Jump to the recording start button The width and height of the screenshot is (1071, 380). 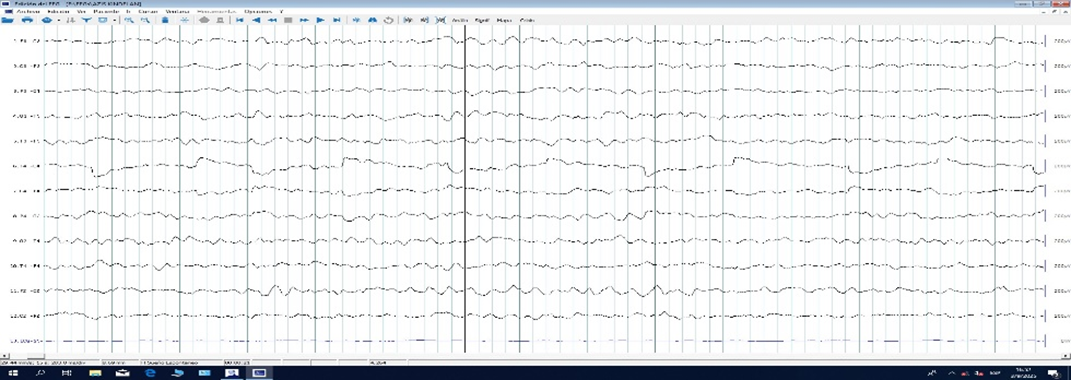(x=239, y=21)
